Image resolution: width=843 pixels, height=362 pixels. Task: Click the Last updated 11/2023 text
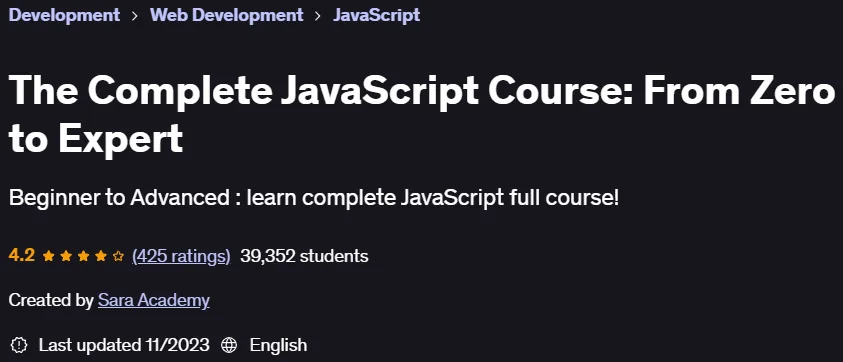click(124, 345)
